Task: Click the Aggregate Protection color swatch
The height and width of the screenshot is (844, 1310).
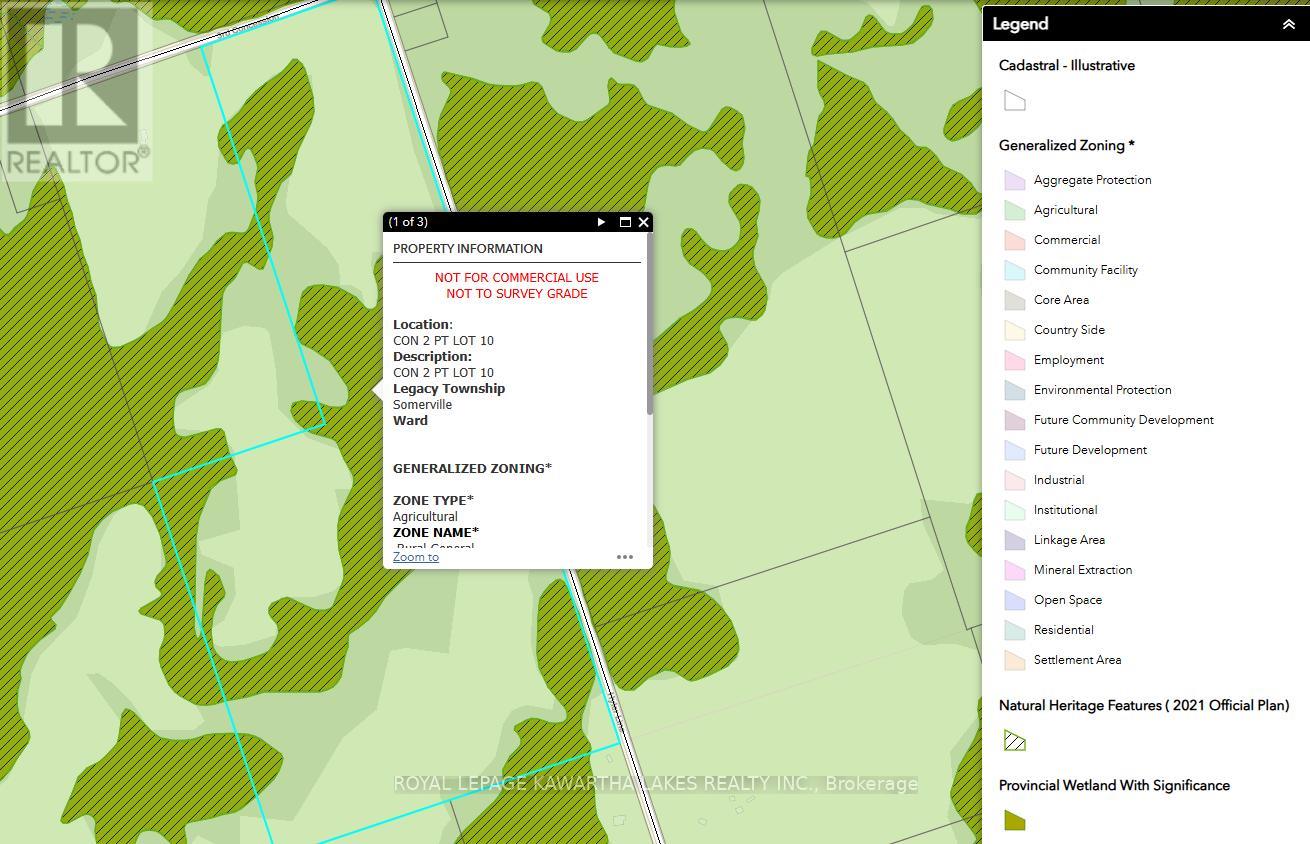Action: [x=1015, y=180]
